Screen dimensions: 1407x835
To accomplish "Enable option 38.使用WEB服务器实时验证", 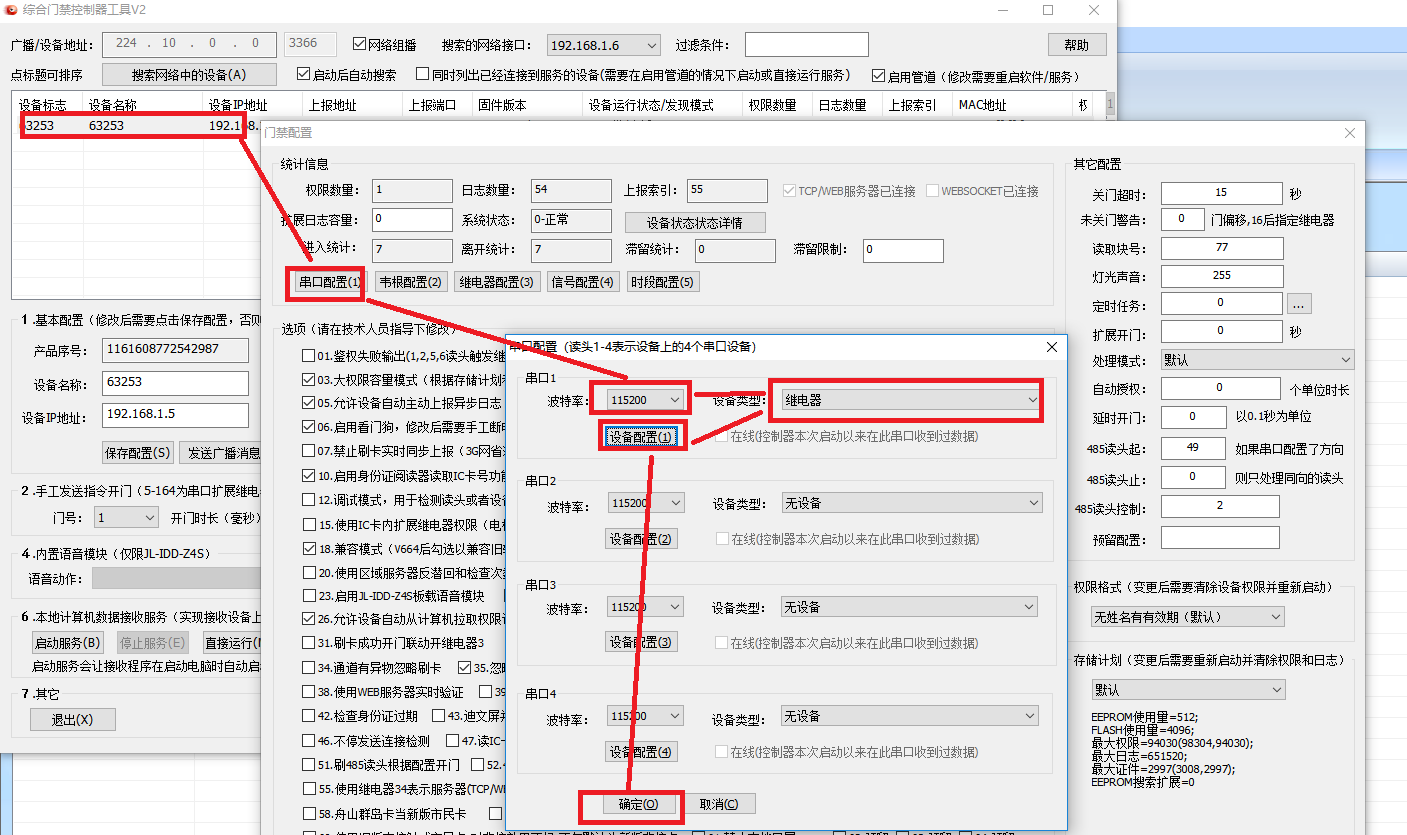I will 309,692.
